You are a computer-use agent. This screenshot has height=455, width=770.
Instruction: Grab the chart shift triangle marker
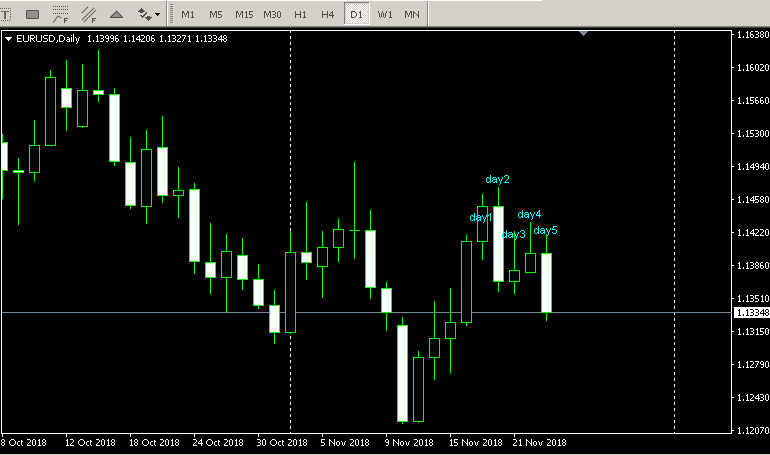click(583, 33)
